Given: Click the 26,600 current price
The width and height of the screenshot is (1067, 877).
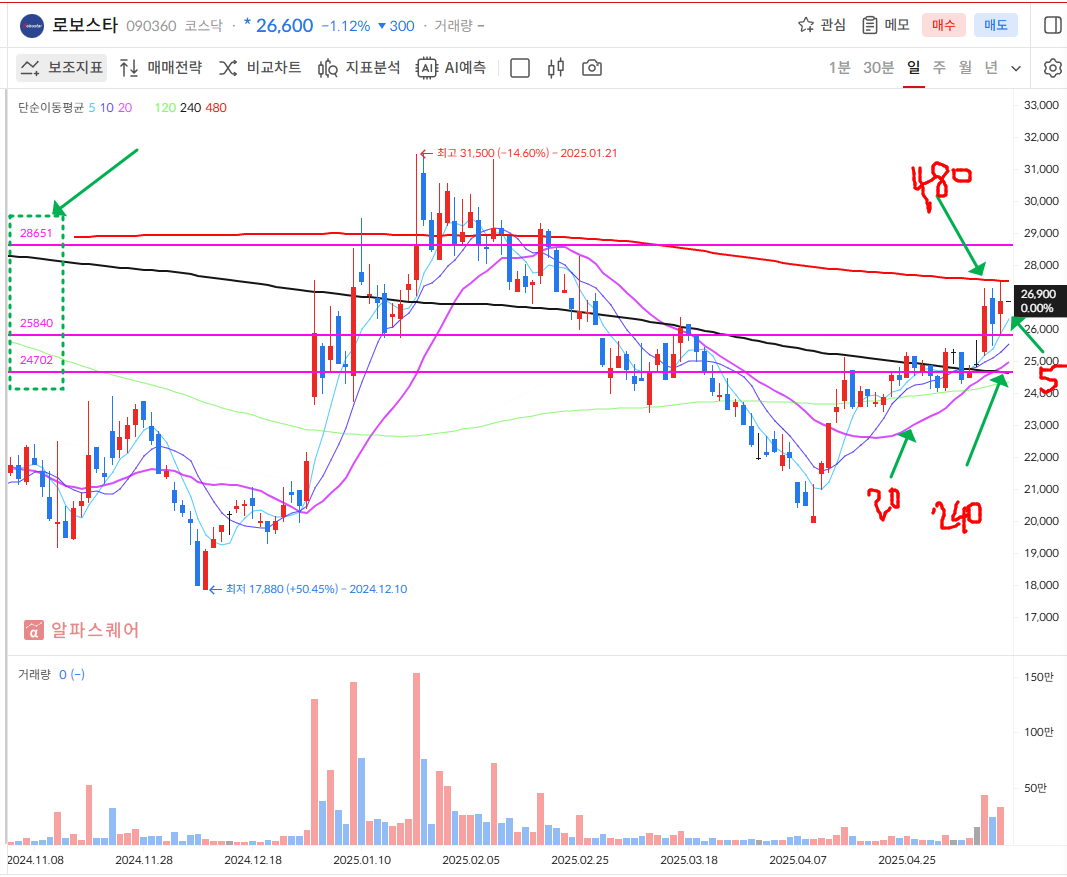Looking at the screenshot, I should 284,25.
